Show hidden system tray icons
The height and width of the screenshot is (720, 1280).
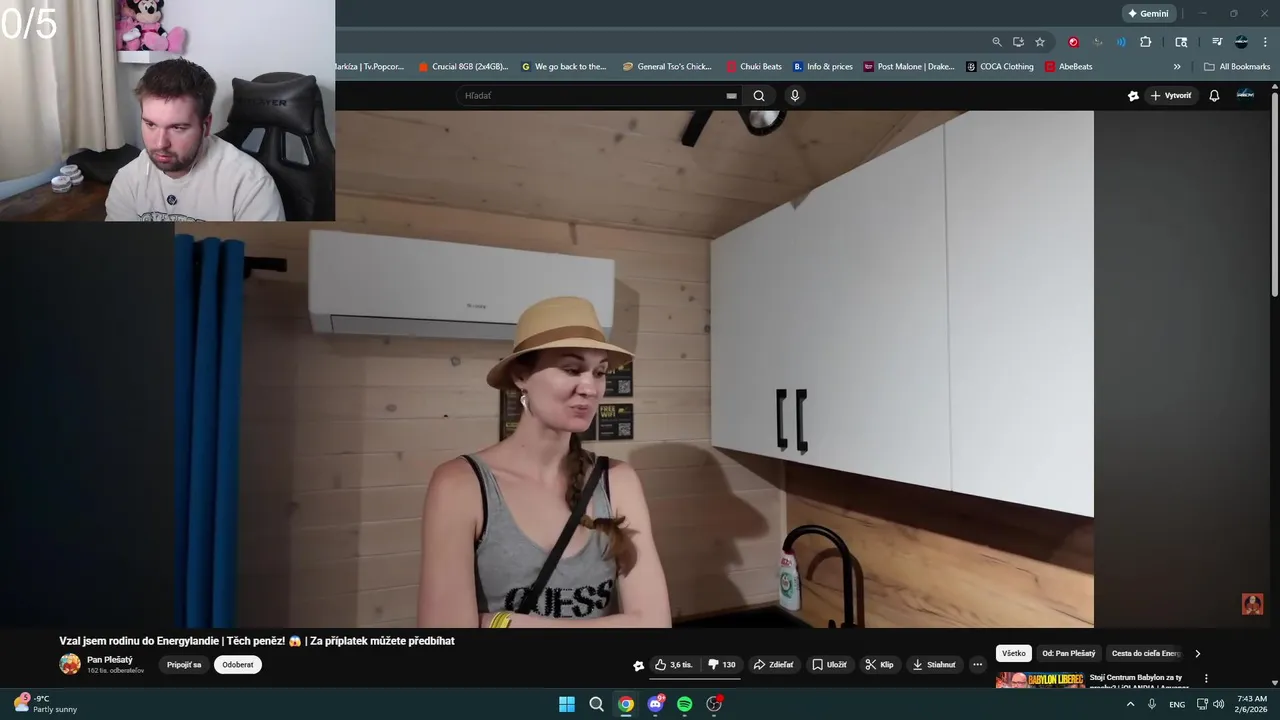1131,704
